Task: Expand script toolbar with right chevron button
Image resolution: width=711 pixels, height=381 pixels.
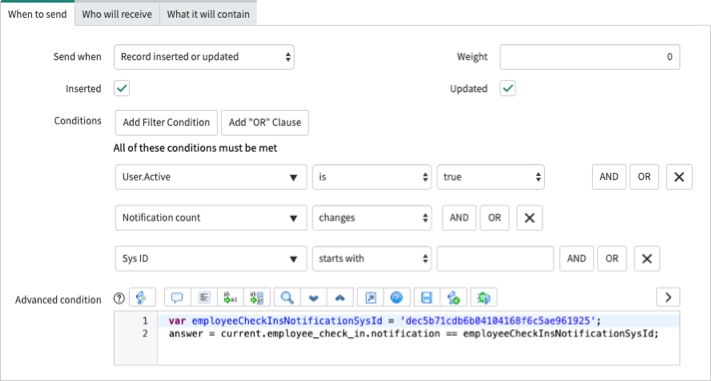Action: coord(668,298)
